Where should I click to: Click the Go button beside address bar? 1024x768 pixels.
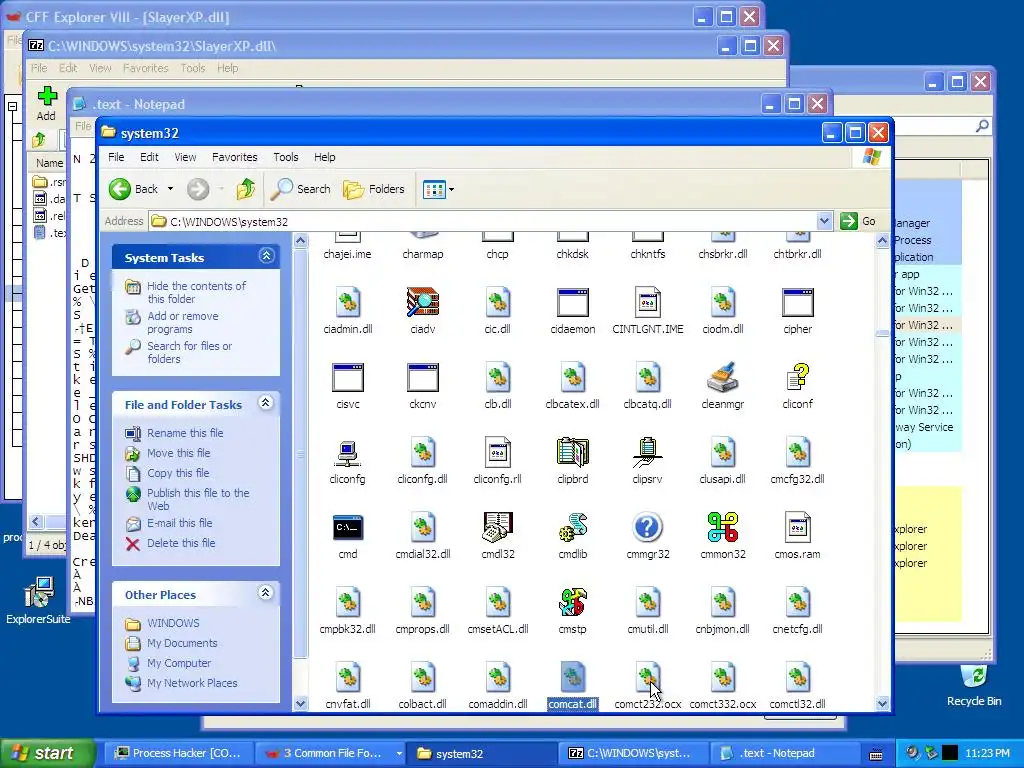(858, 221)
